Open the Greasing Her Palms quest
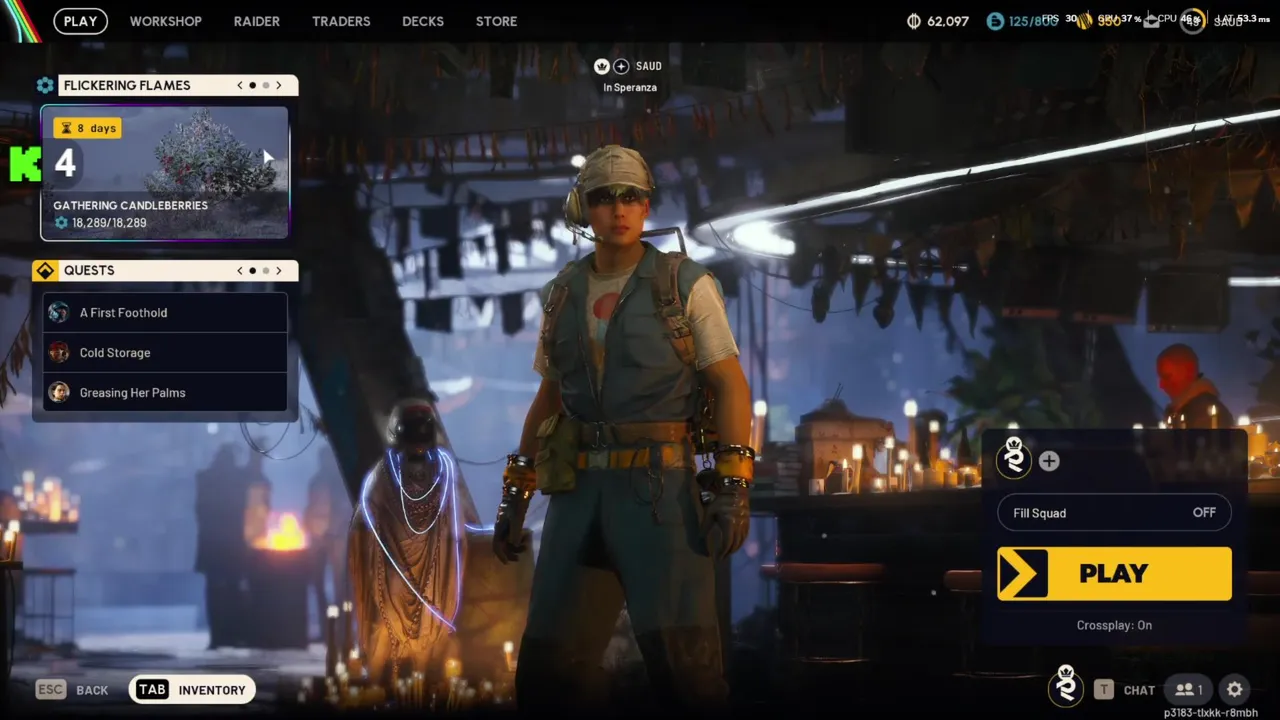The width and height of the screenshot is (1280, 720). (165, 393)
